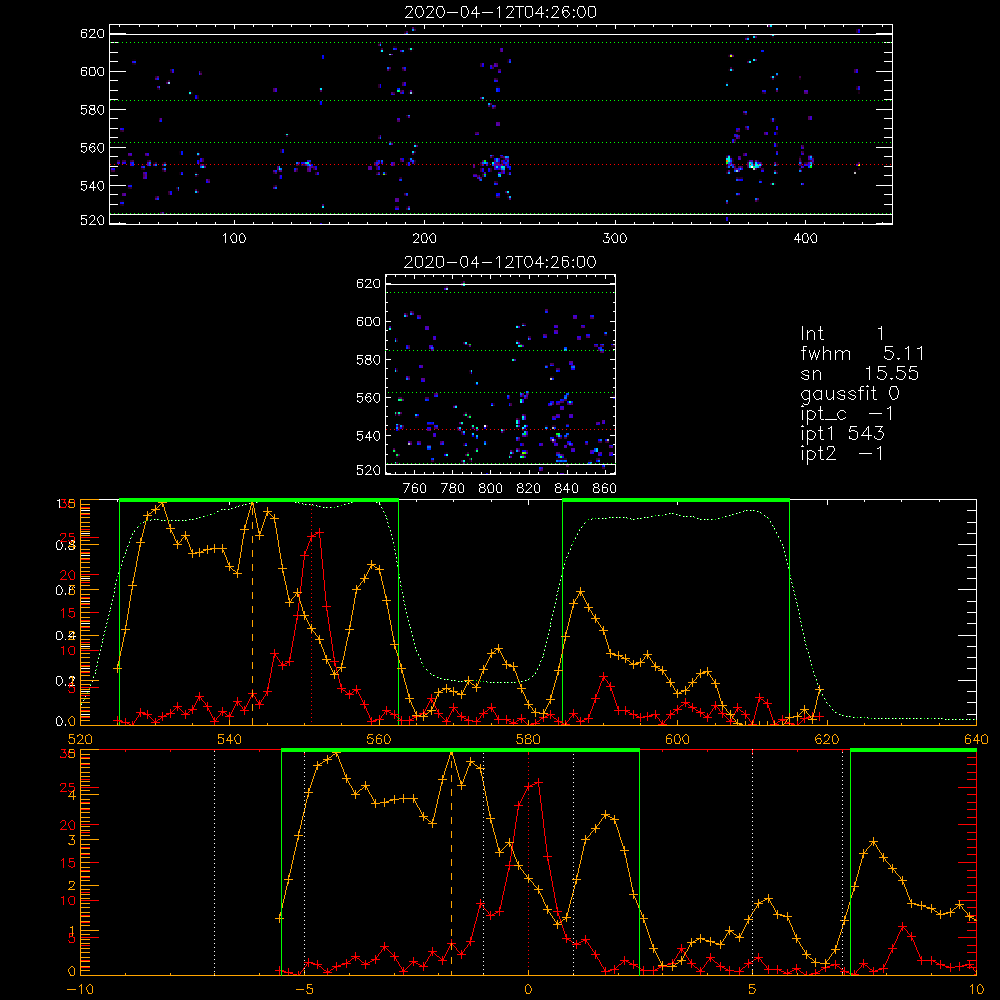The width and height of the screenshot is (1000, 1000).
Task: Click x-axis label 760 on middle image plot
Action: pyautogui.click(x=415, y=489)
